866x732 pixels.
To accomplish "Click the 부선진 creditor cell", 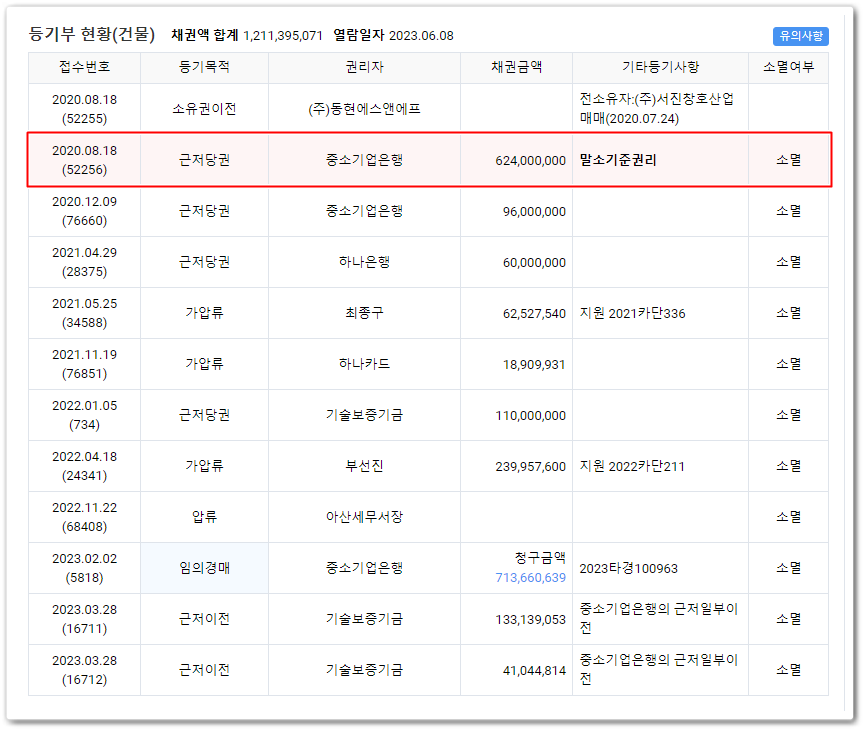I will click(x=365, y=466).
